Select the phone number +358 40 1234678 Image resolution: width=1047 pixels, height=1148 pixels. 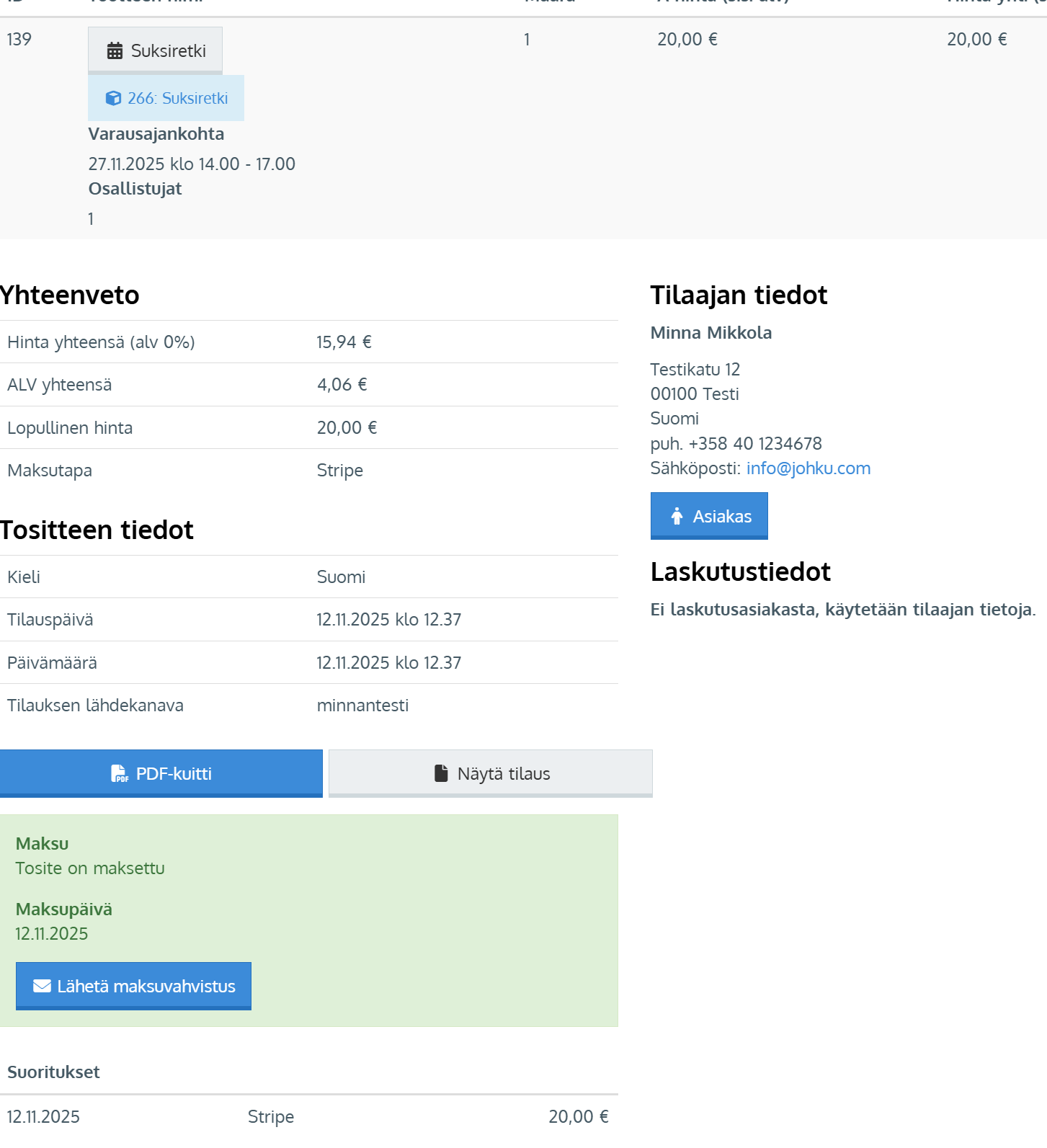pos(755,444)
